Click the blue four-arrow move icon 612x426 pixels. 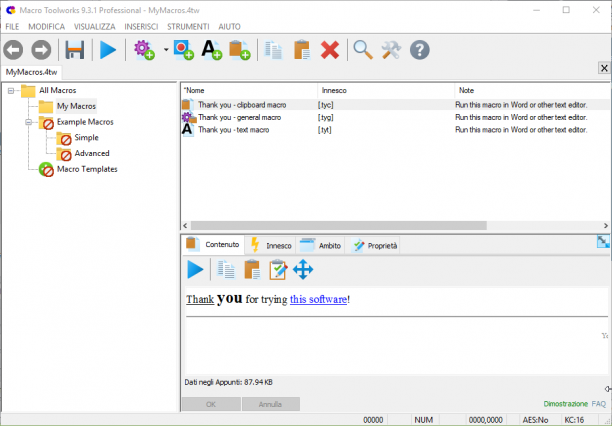tap(303, 269)
